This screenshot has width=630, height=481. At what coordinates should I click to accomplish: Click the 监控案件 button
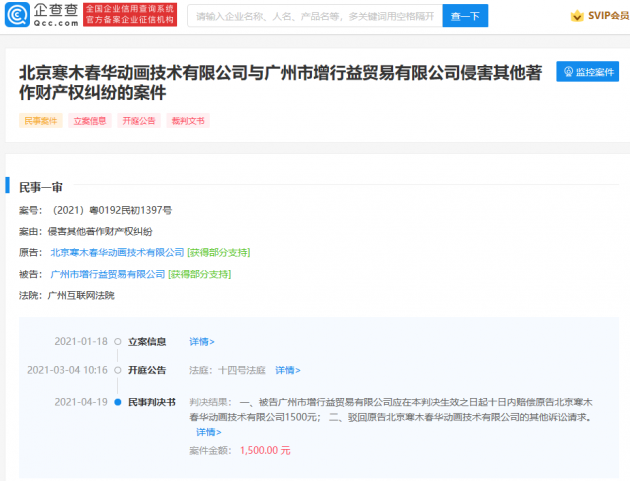587,73
